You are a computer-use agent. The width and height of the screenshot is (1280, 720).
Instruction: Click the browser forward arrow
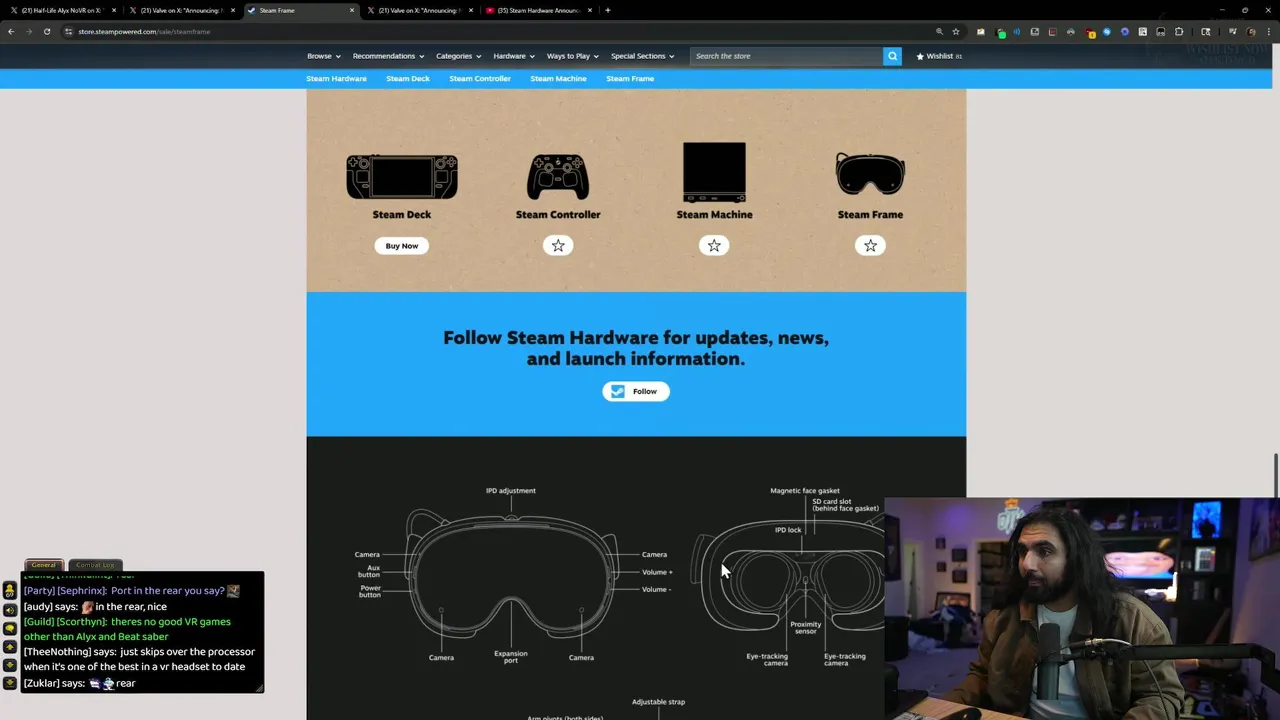(29, 31)
